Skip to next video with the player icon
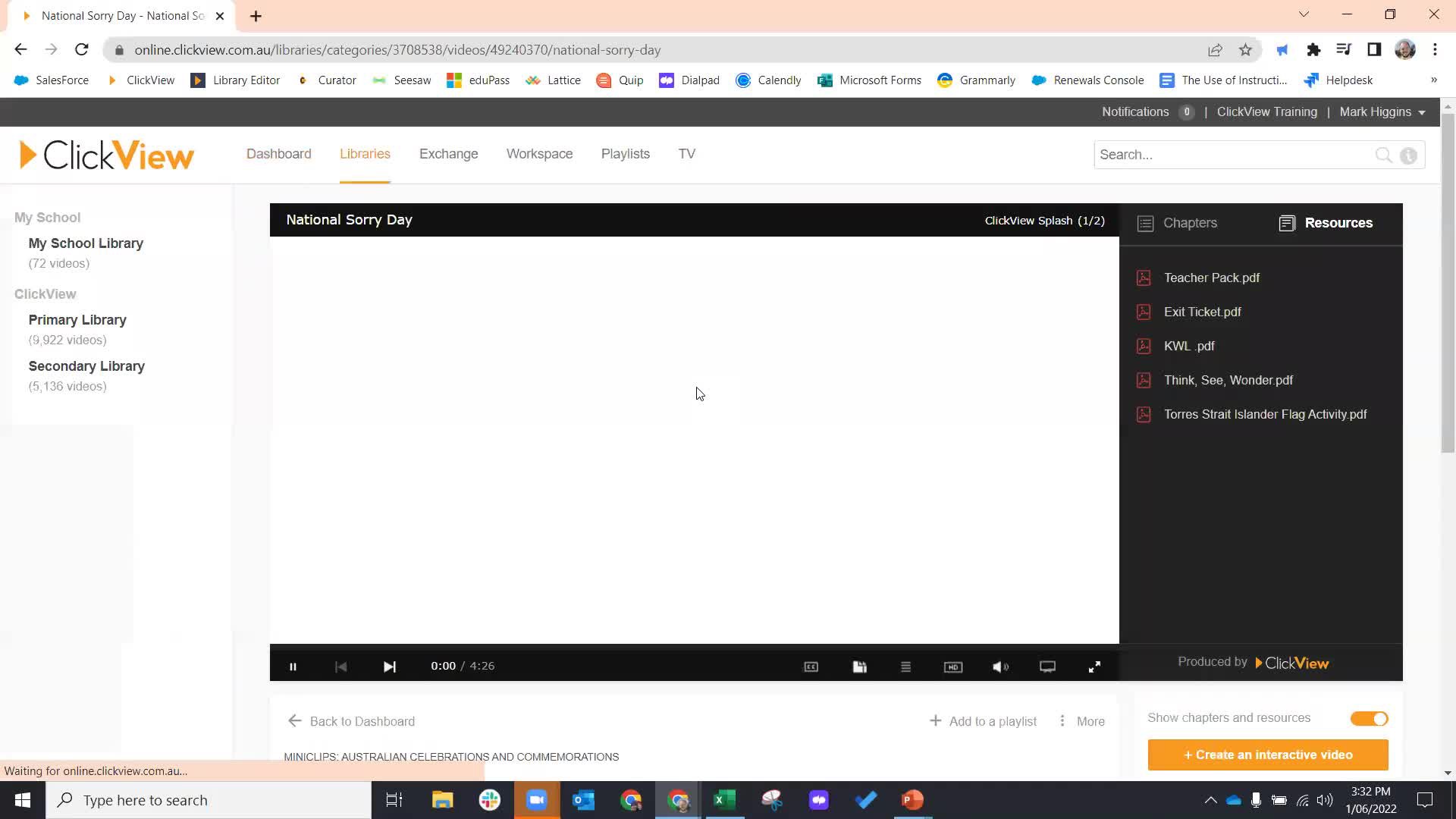 click(x=389, y=666)
